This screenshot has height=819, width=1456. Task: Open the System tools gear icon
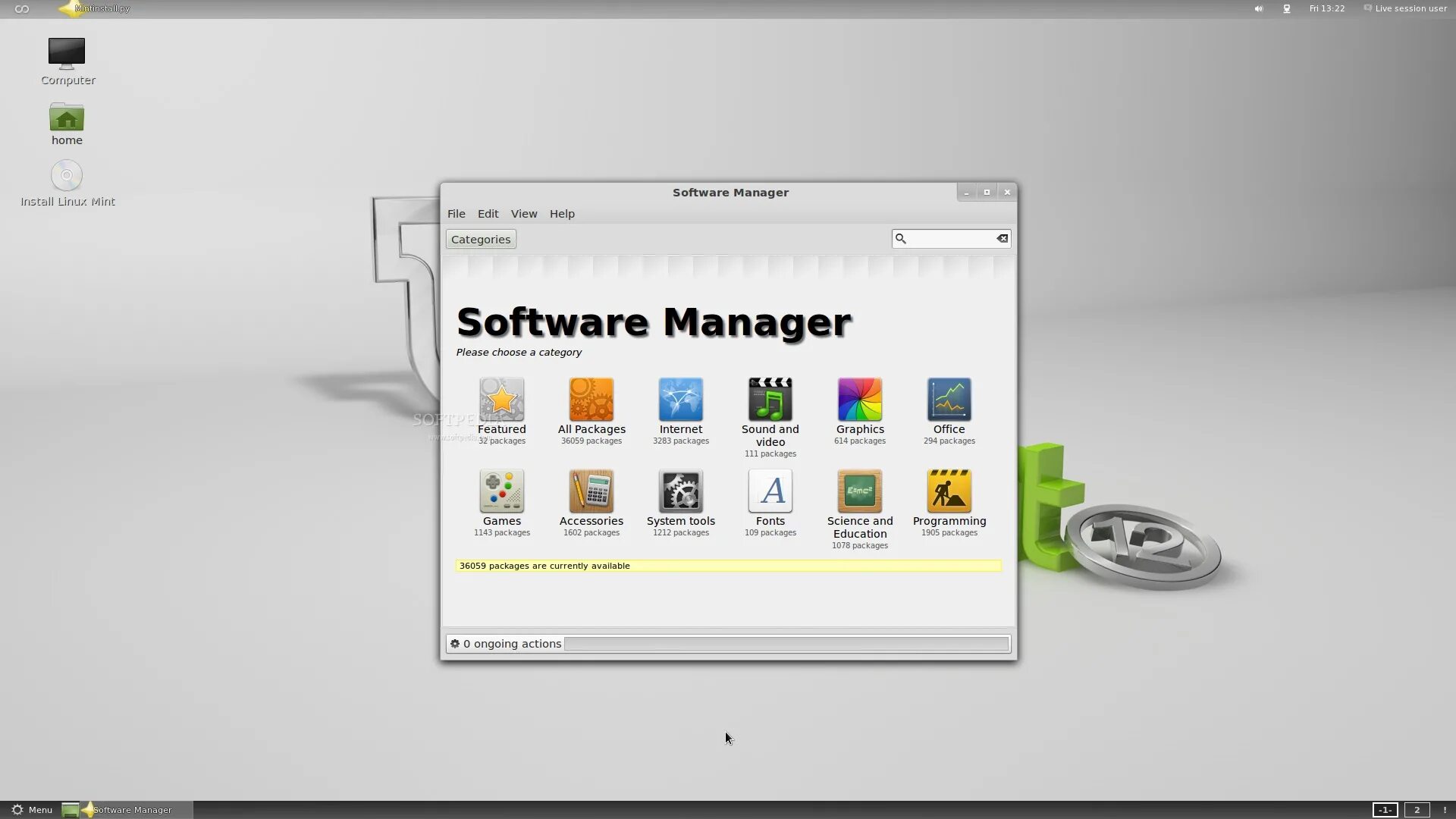coord(680,491)
